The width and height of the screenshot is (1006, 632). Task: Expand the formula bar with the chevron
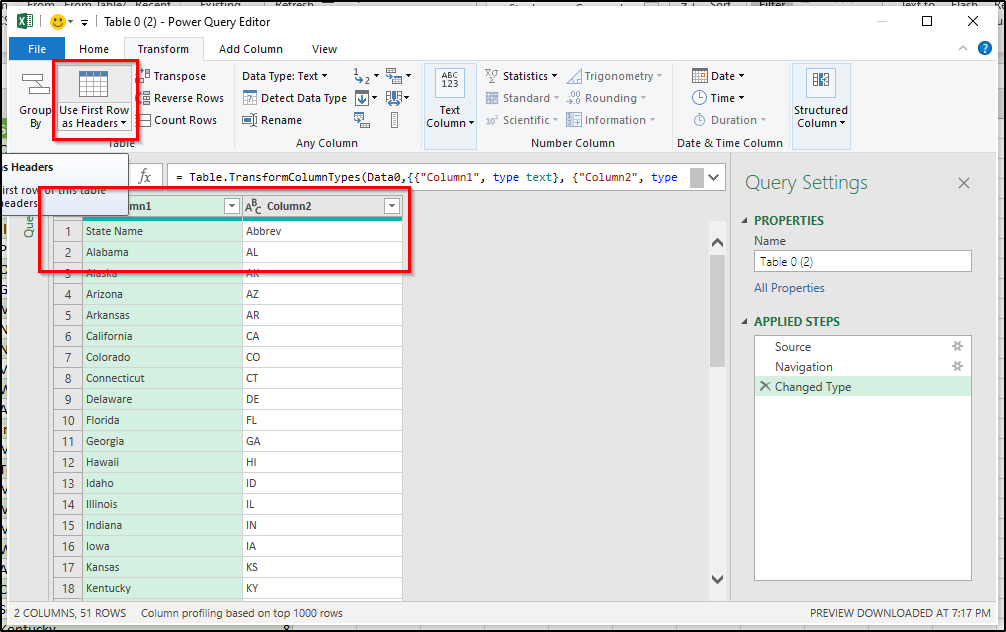(714, 177)
